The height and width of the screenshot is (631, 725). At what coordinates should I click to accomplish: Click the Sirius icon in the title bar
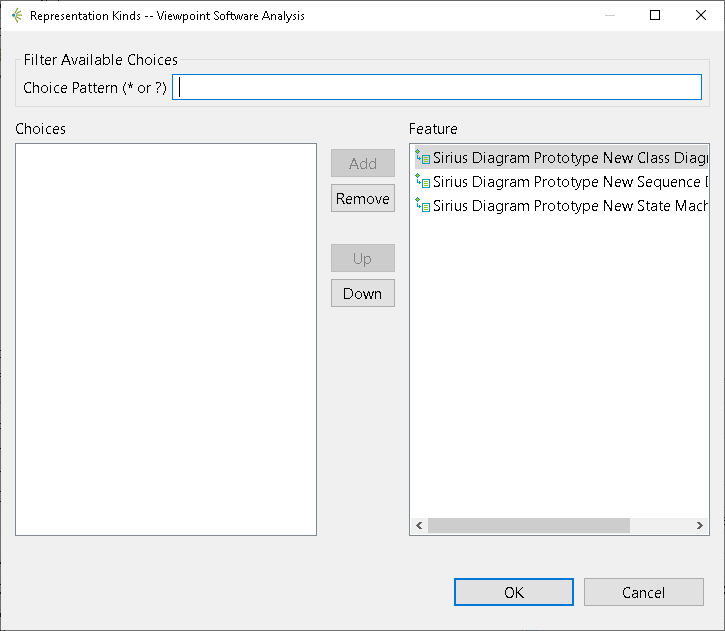(17, 16)
